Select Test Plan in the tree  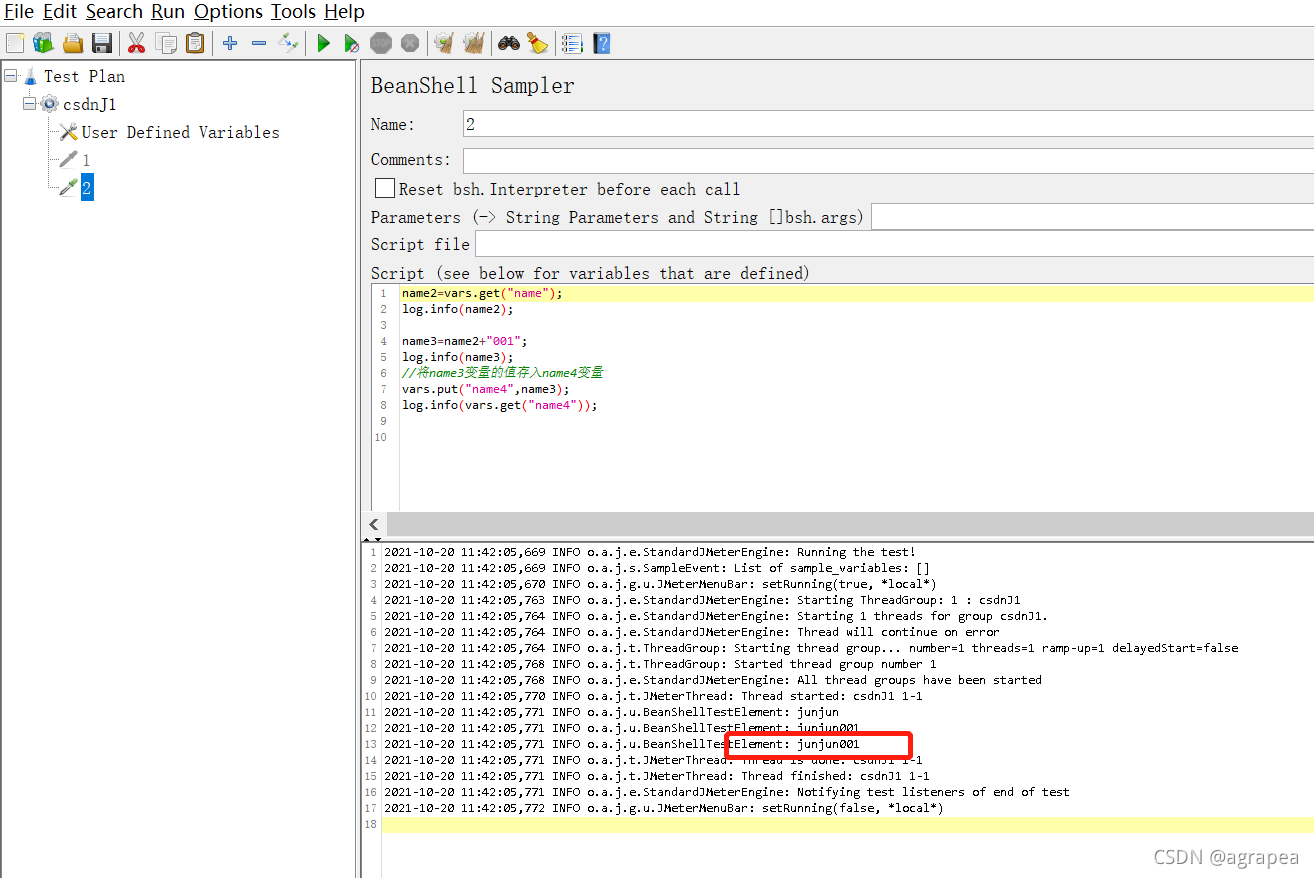click(84, 76)
